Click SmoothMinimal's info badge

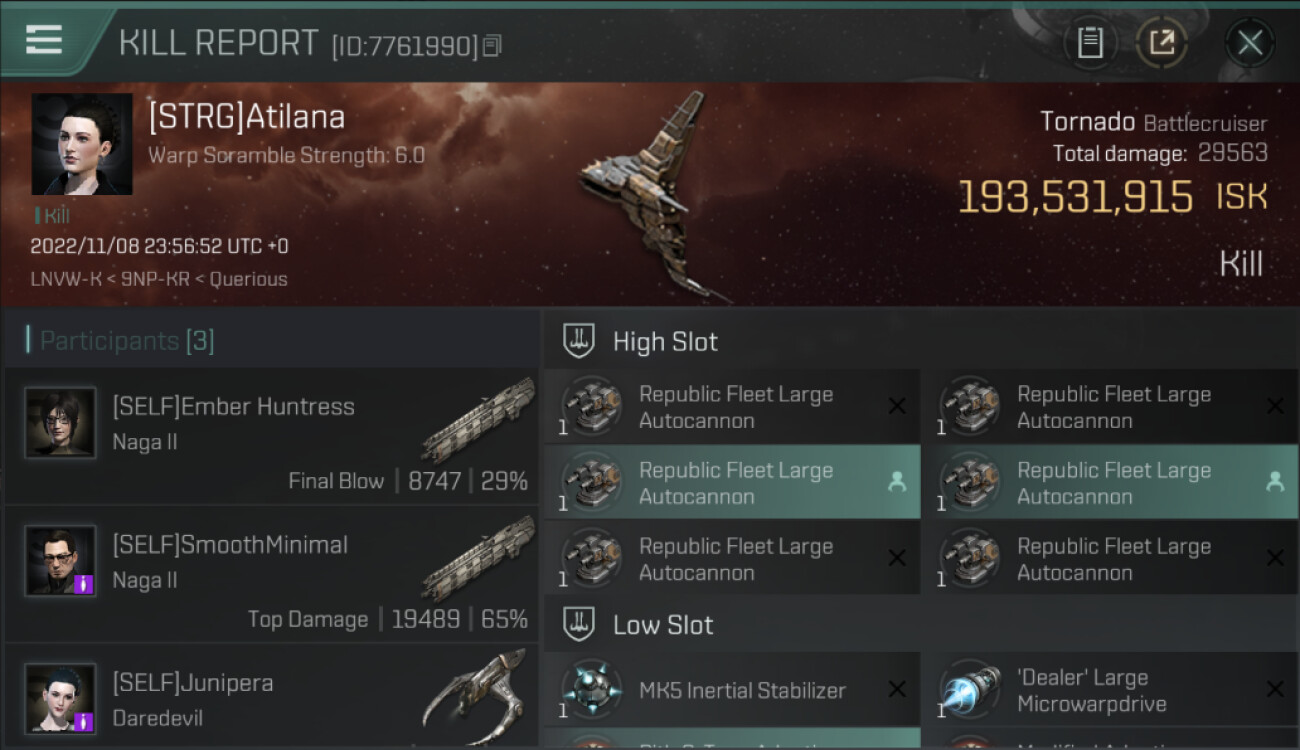point(84,584)
